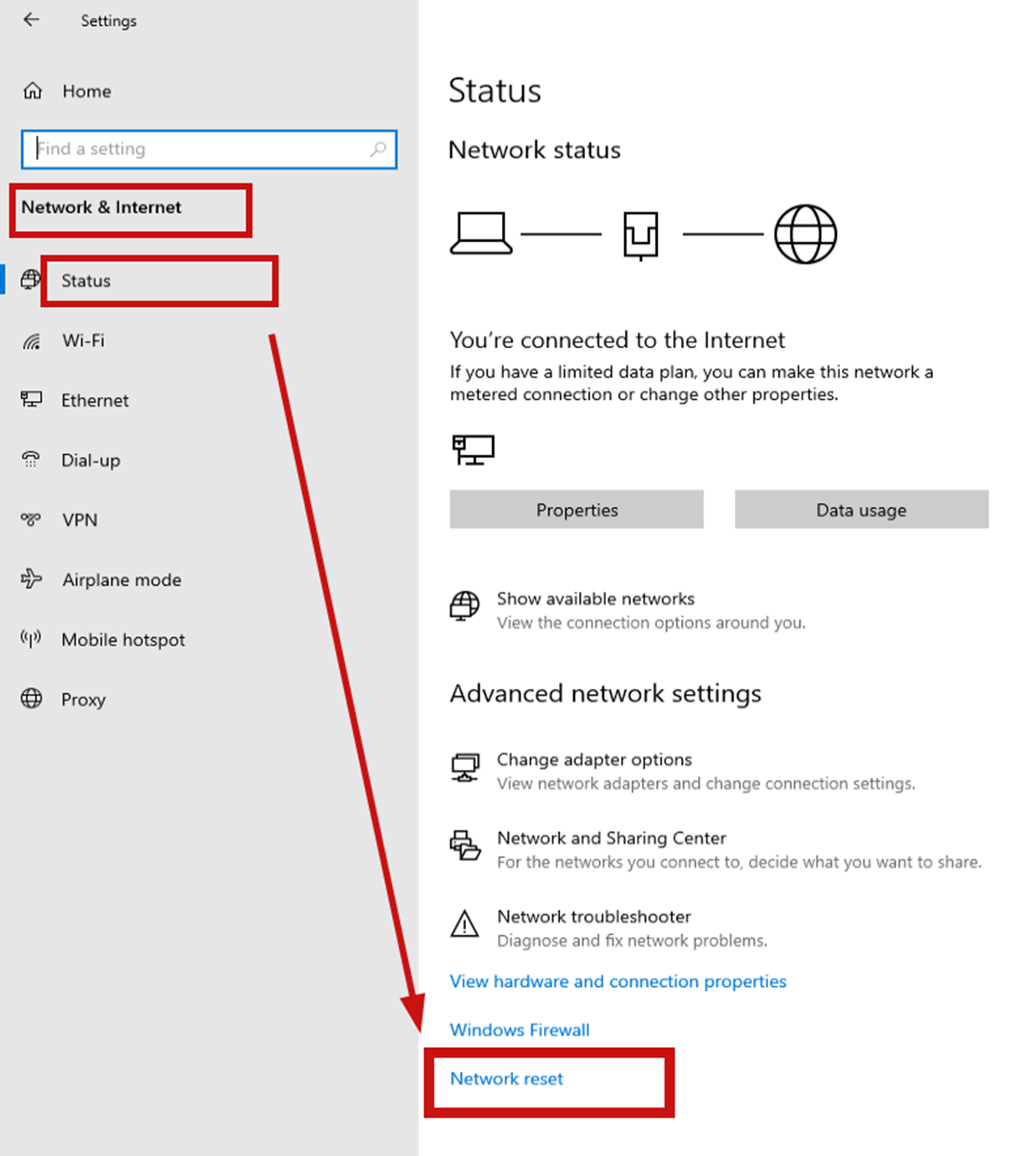Viewport: 1036px width, 1156px height.
Task: Click the ethernet connection icon above Properties
Action: [473, 450]
